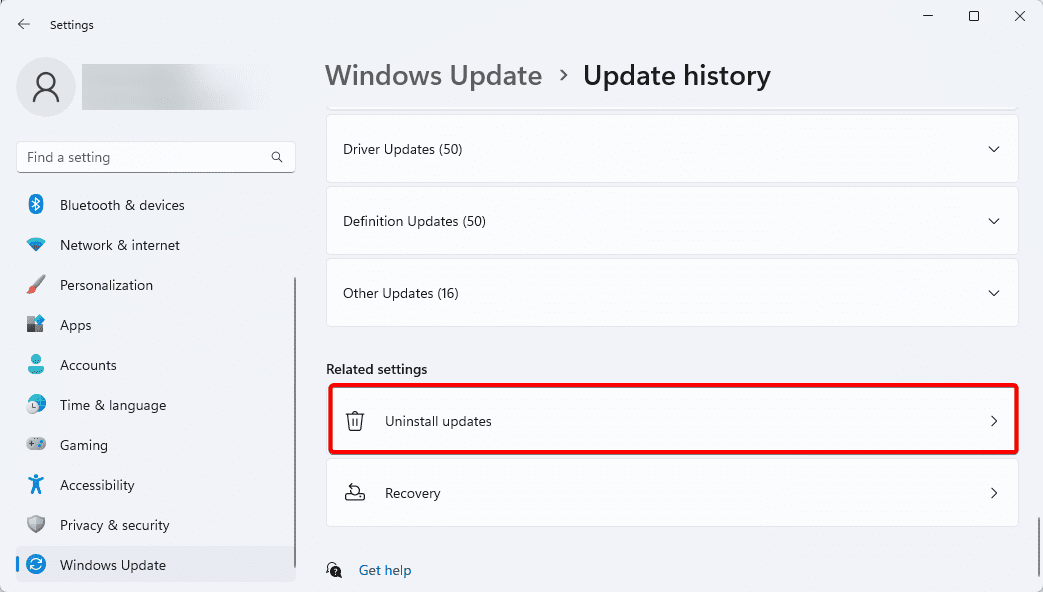Click the user profile avatar icon
The width and height of the screenshot is (1043, 592).
46,87
